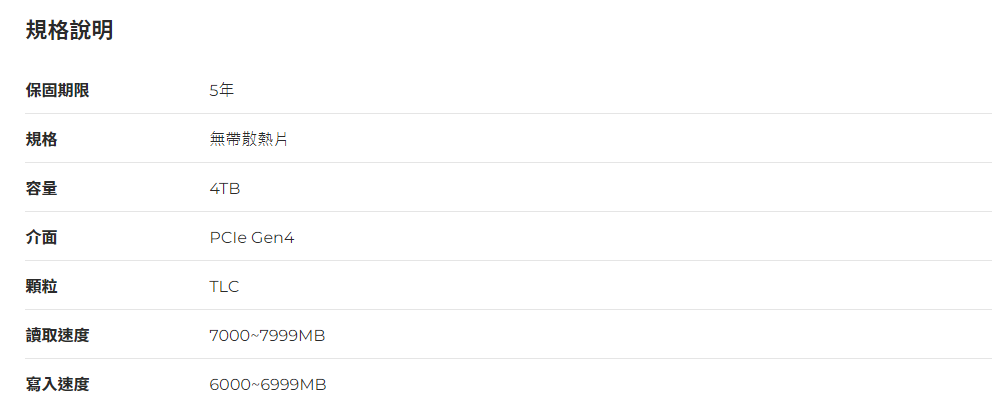The width and height of the screenshot is (999, 413).
Task: Select the TLC value text
Action: tap(224, 286)
